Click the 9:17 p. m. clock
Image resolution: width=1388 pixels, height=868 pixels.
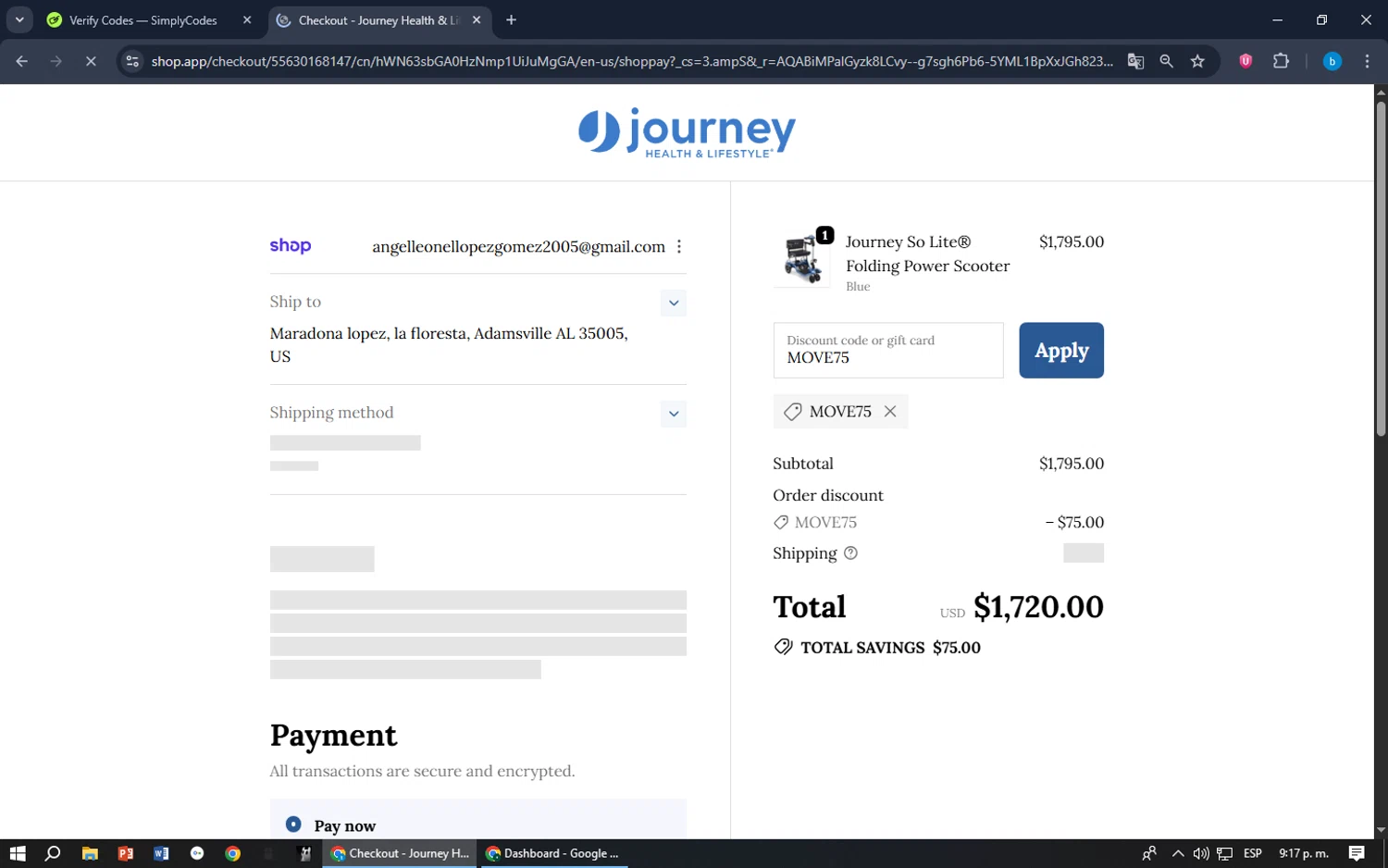pos(1304,853)
